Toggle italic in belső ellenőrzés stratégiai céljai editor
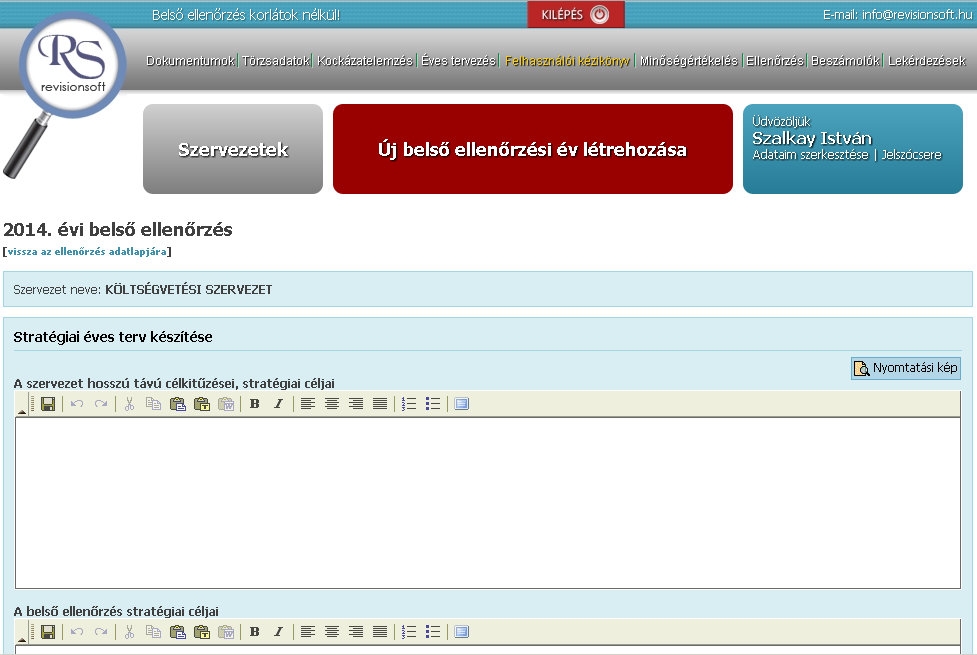977x655 pixels. click(x=279, y=632)
